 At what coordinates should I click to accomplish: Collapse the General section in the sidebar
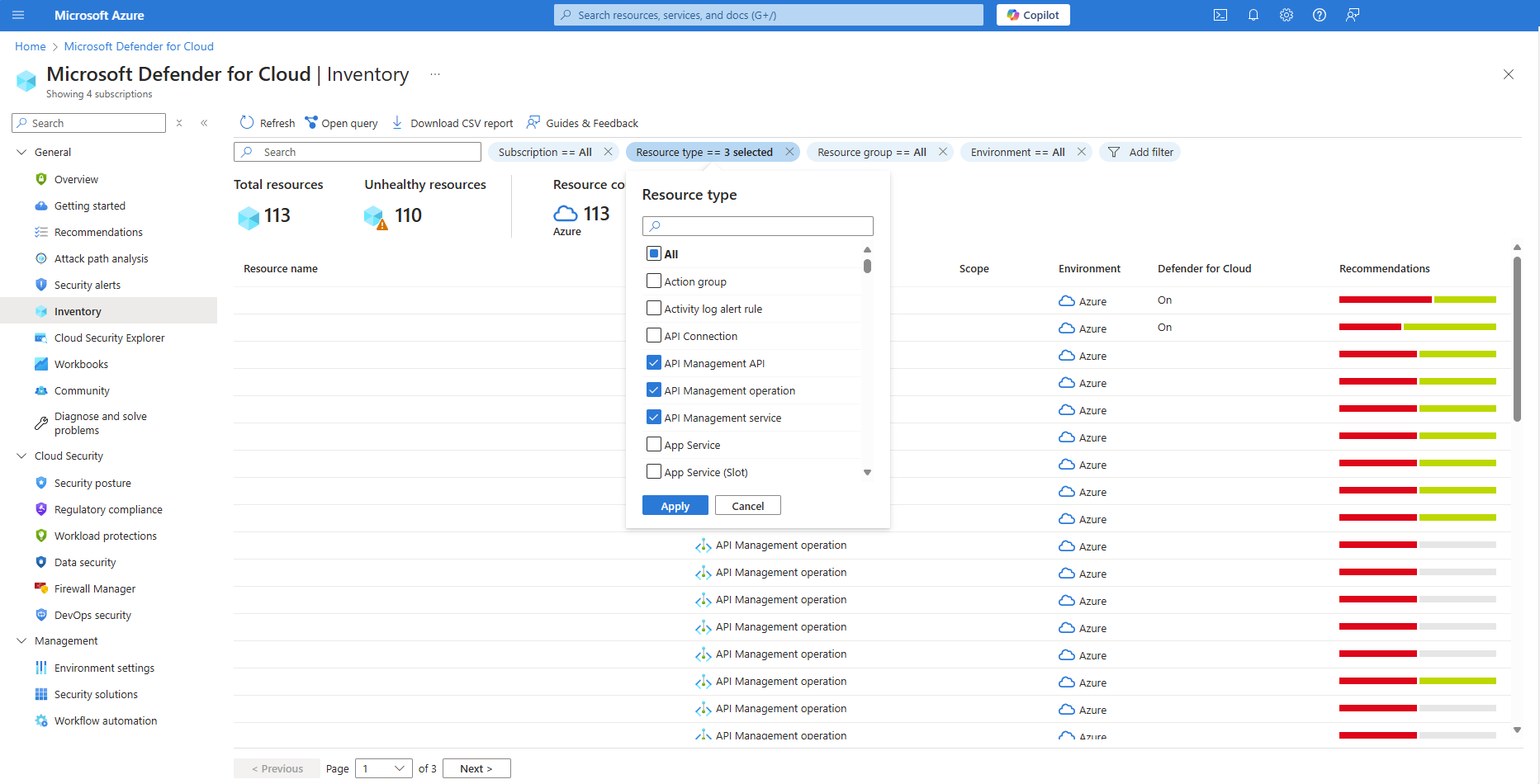point(22,152)
